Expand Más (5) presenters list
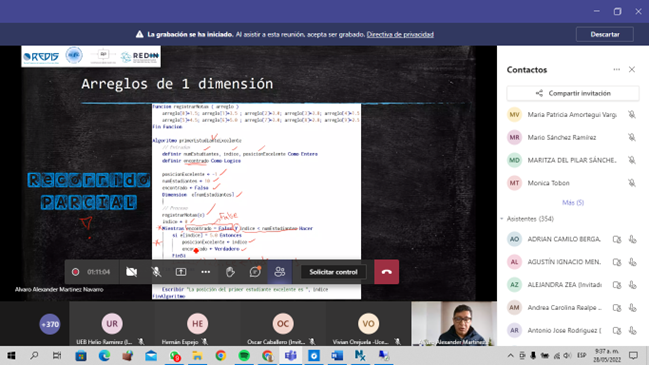 573,202
